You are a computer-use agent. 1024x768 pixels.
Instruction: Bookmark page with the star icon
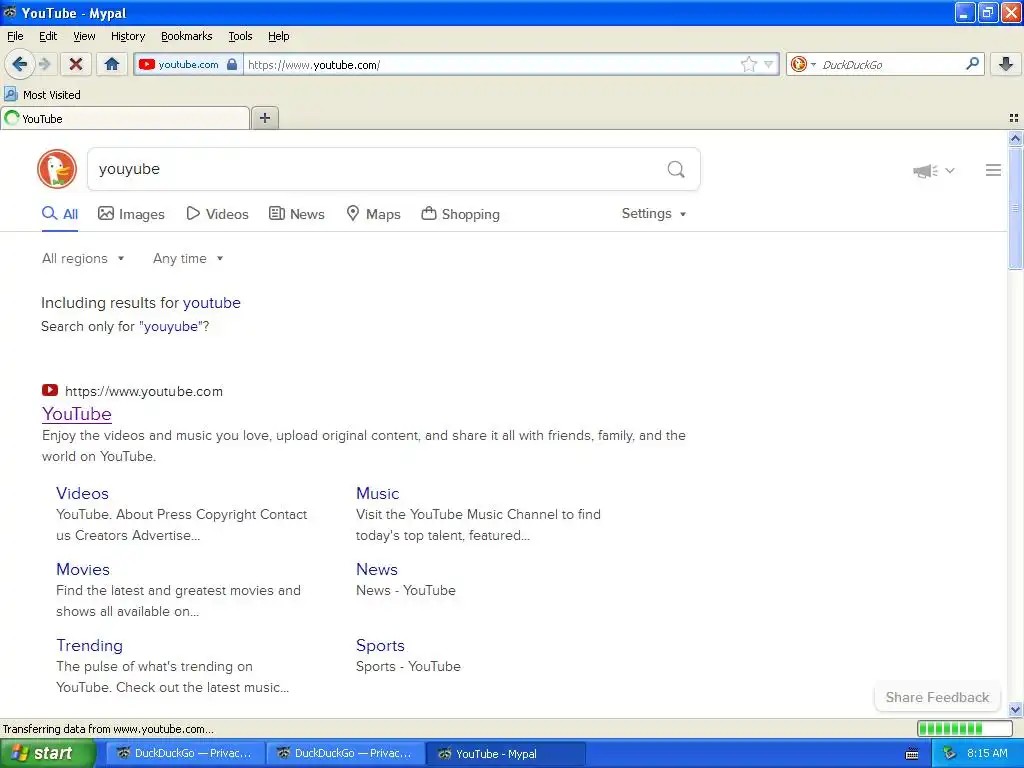[748, 64]
